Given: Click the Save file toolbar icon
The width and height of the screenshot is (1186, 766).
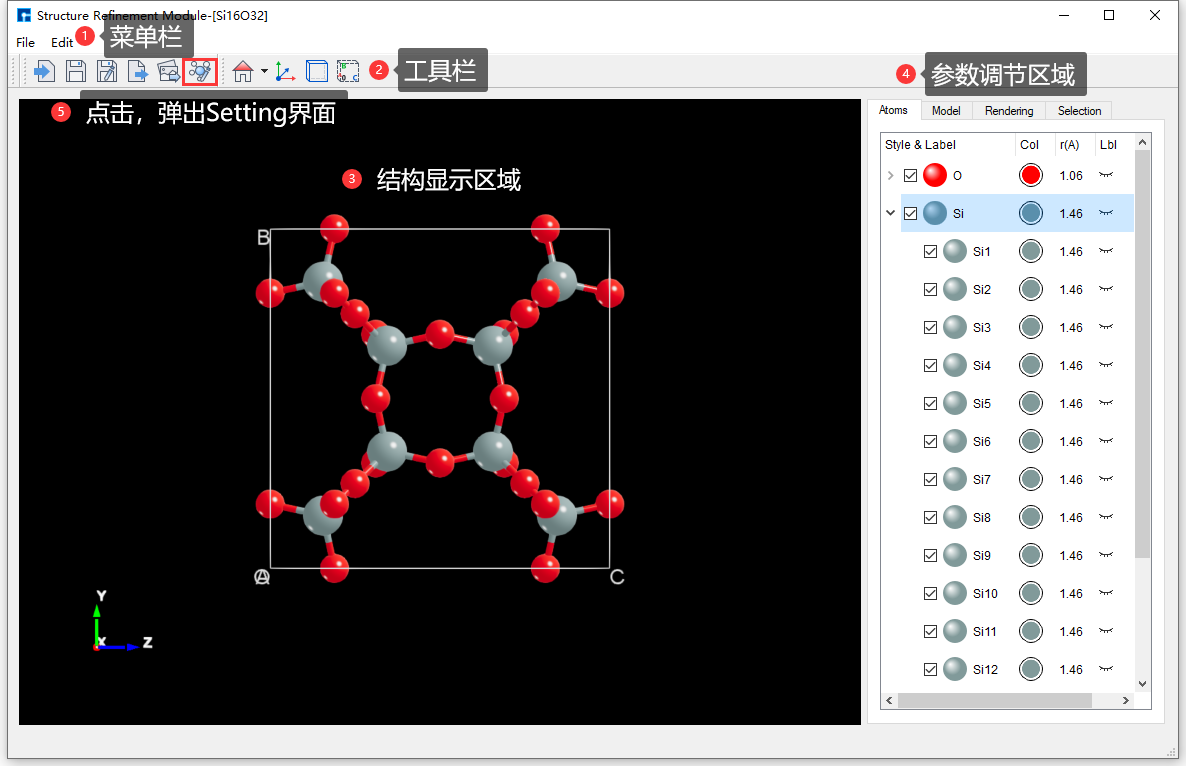Looking at the screenshot, I should (x=75, y=71).
